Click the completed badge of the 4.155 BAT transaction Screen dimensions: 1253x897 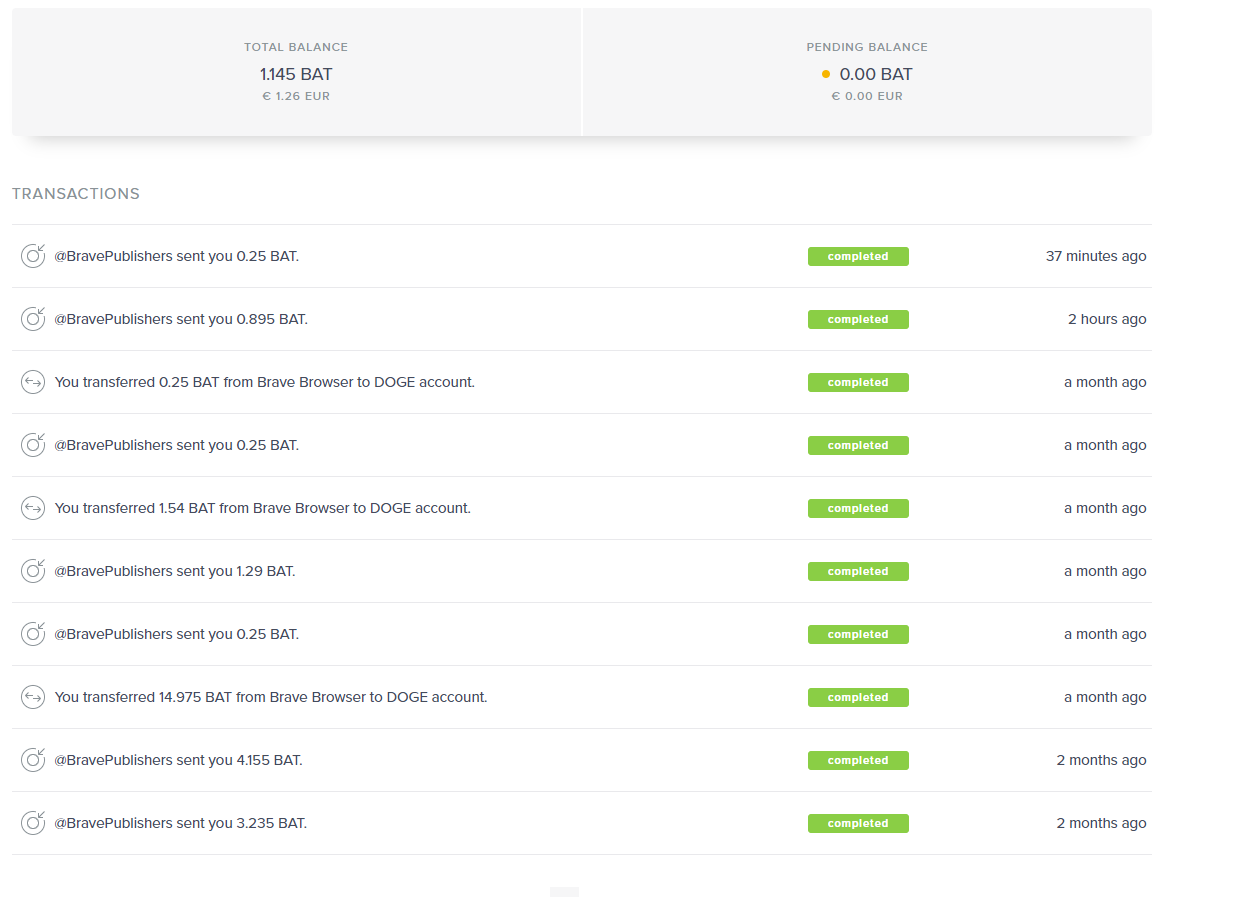coord(858,760)
